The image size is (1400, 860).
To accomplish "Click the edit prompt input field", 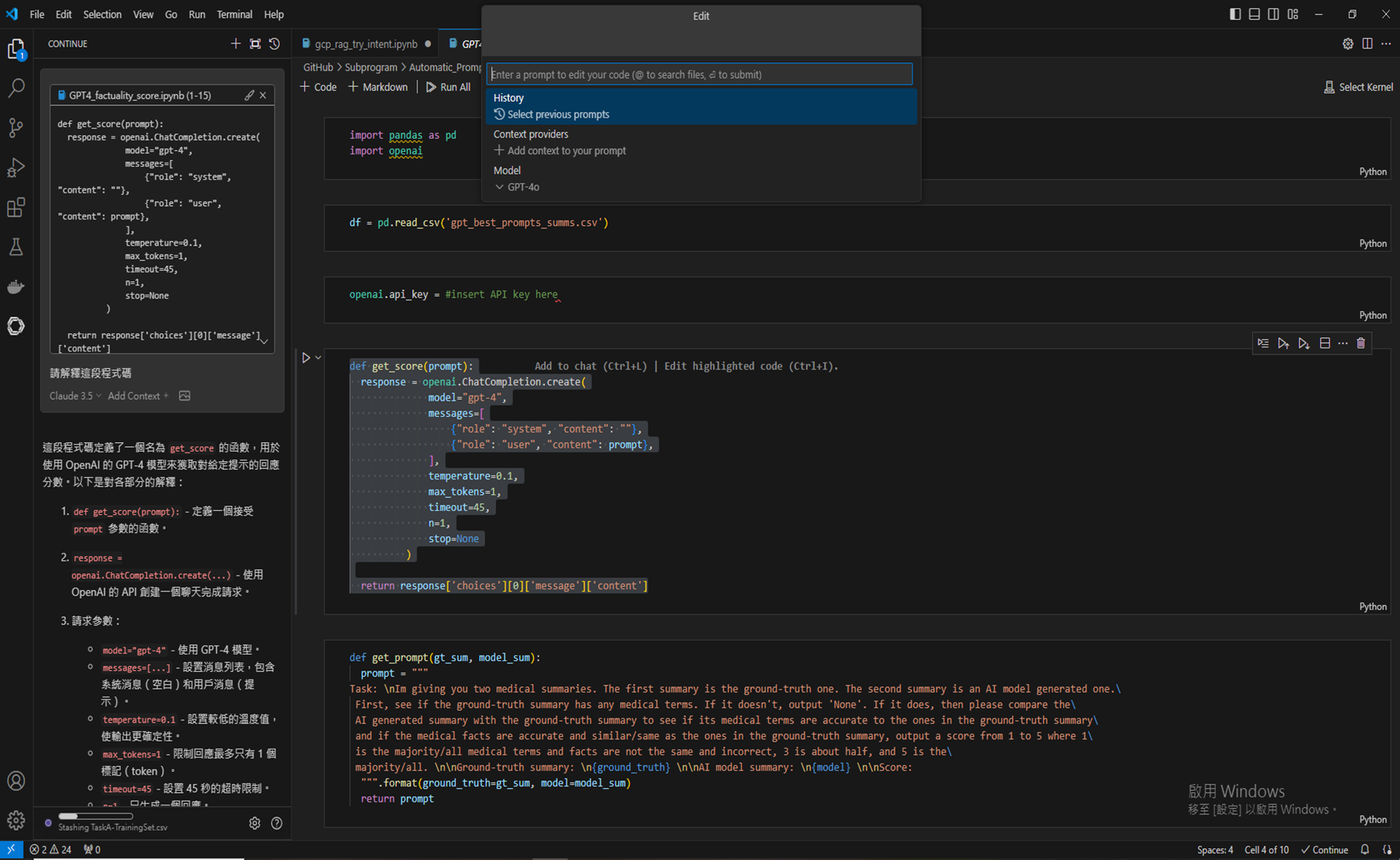I will click(698, 74).
